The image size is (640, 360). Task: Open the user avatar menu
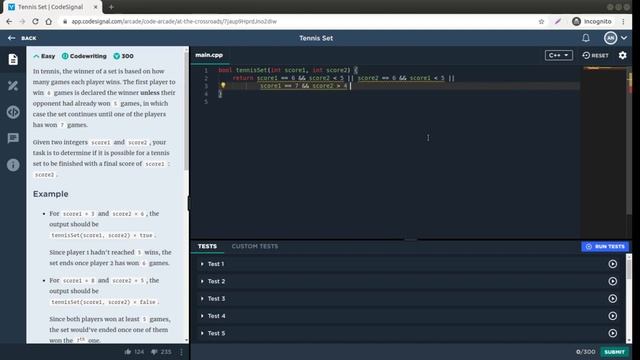610,38
